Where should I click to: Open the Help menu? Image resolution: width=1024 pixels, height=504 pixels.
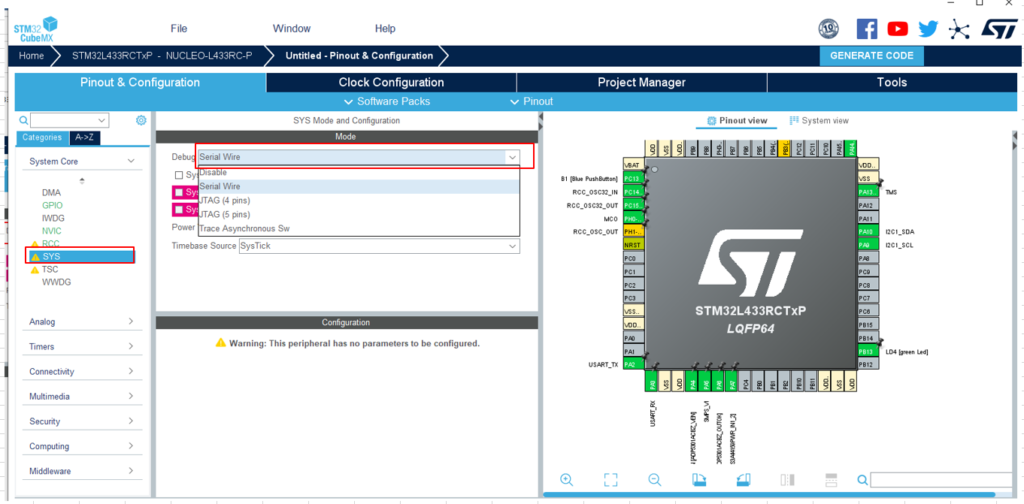tap(385, 29)
